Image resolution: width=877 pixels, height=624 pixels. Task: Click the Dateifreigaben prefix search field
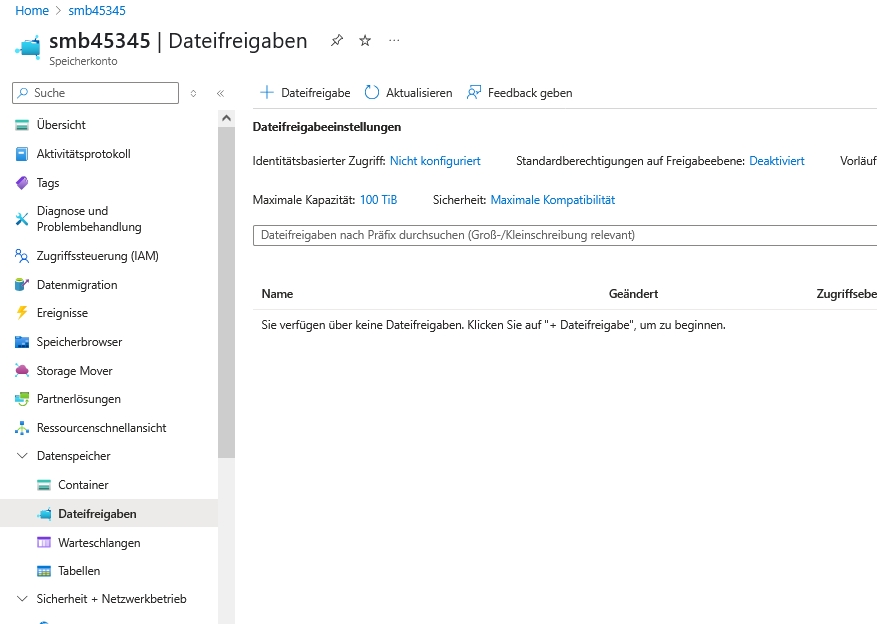[560, 235]
